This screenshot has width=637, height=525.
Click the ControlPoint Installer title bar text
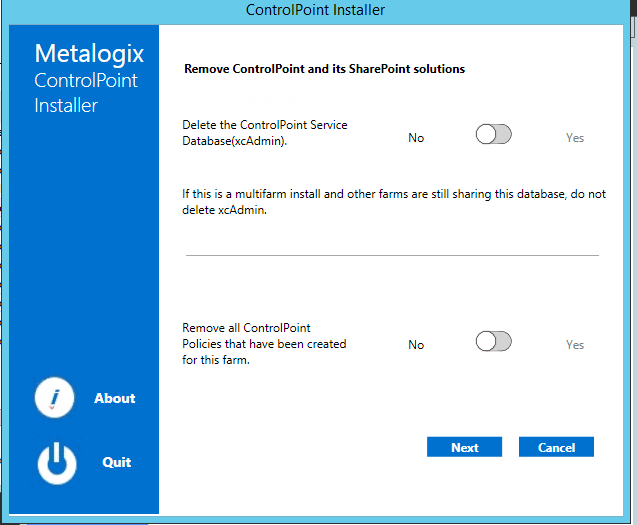[315, 10]
